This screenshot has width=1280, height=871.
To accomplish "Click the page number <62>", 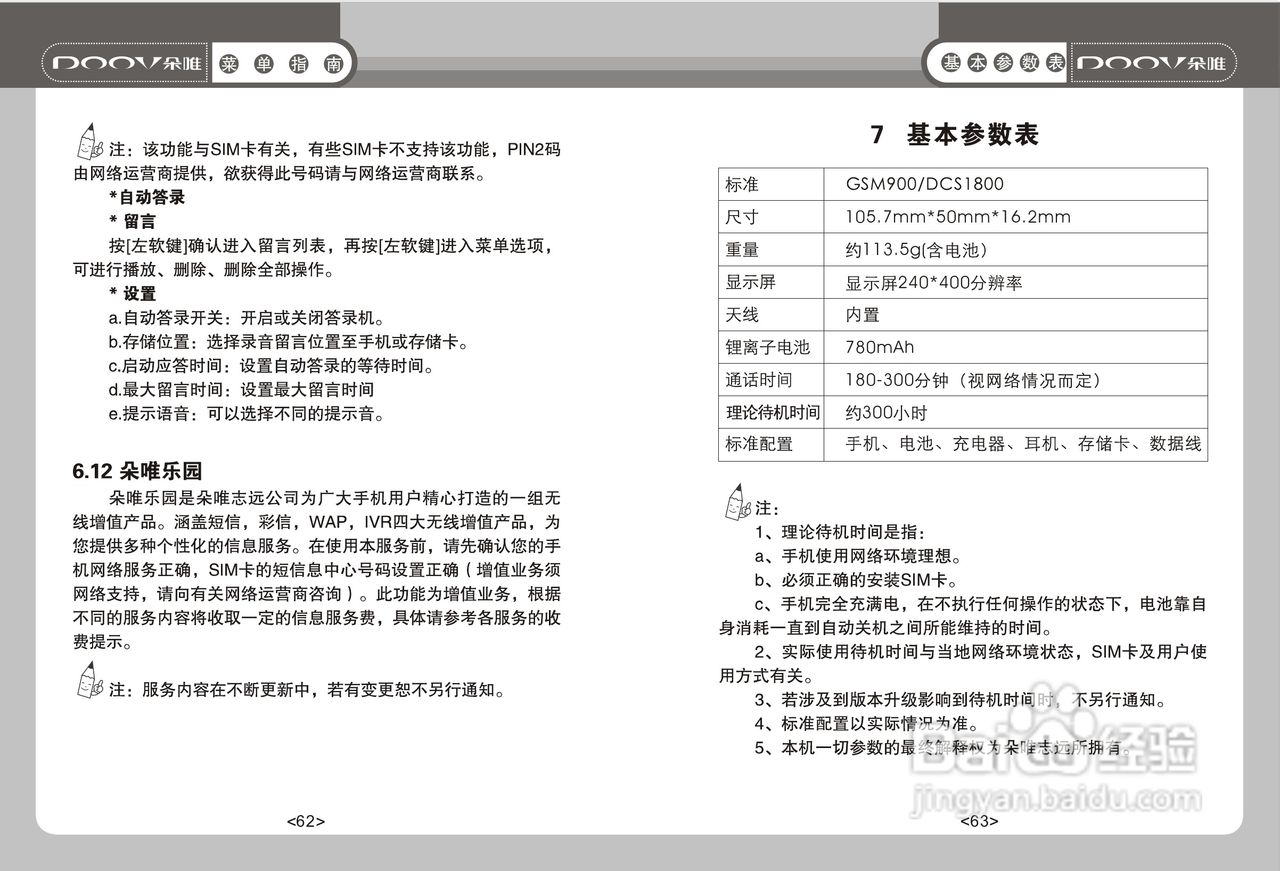I will [x=306, y=821].
